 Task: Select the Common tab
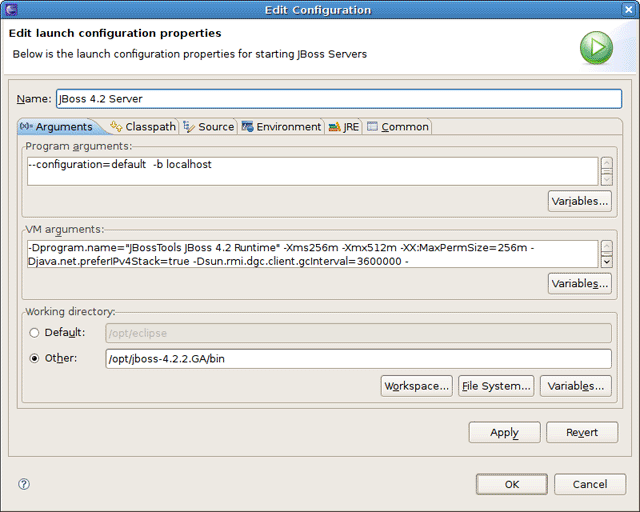coord(398,127)
